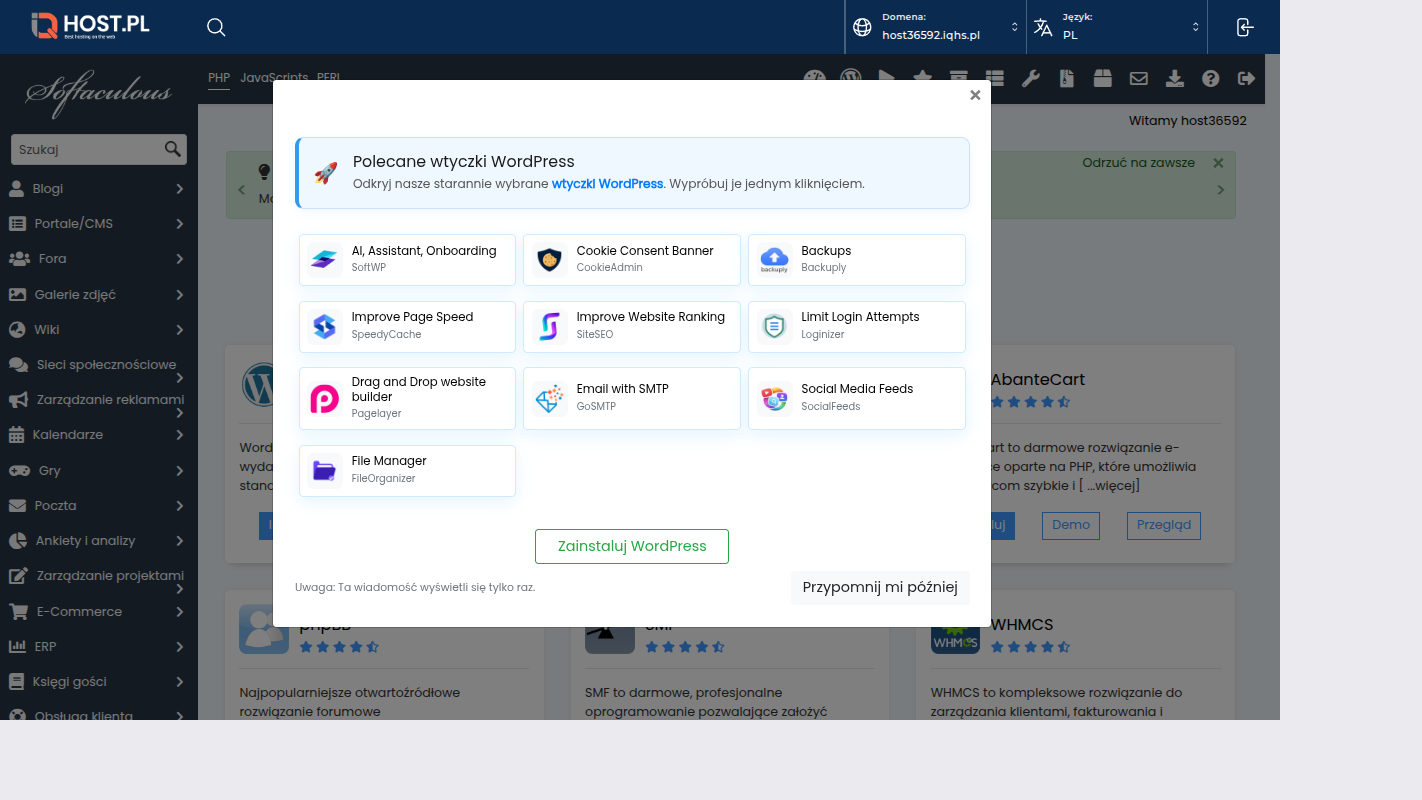Viewport: 1422px width, 800px height.
Task: Click the Pagelayer pink P icon
Action: [x=325, y=399]
